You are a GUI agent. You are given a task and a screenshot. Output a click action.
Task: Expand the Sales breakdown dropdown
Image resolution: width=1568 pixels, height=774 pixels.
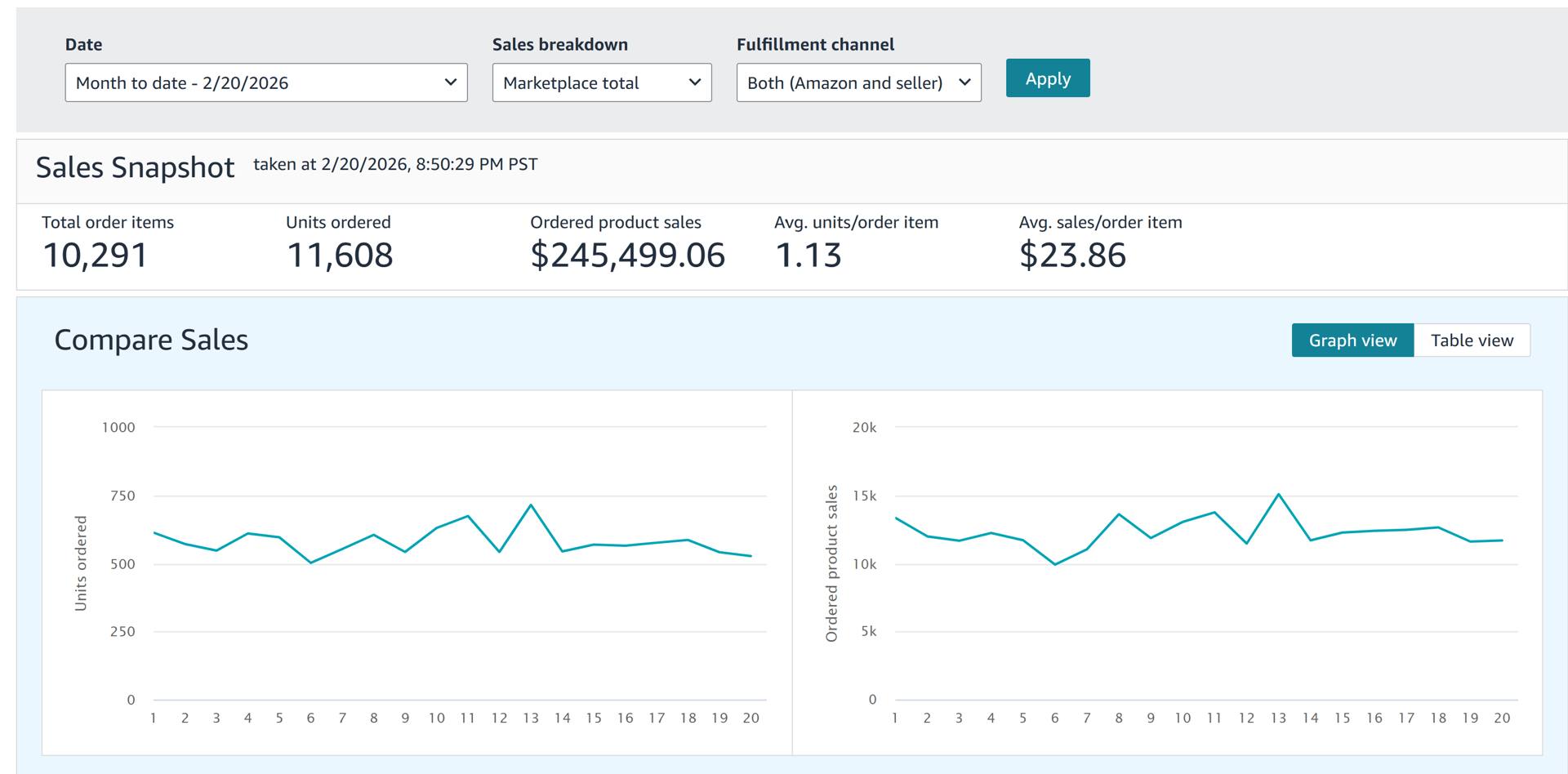[x=601, y=82]
